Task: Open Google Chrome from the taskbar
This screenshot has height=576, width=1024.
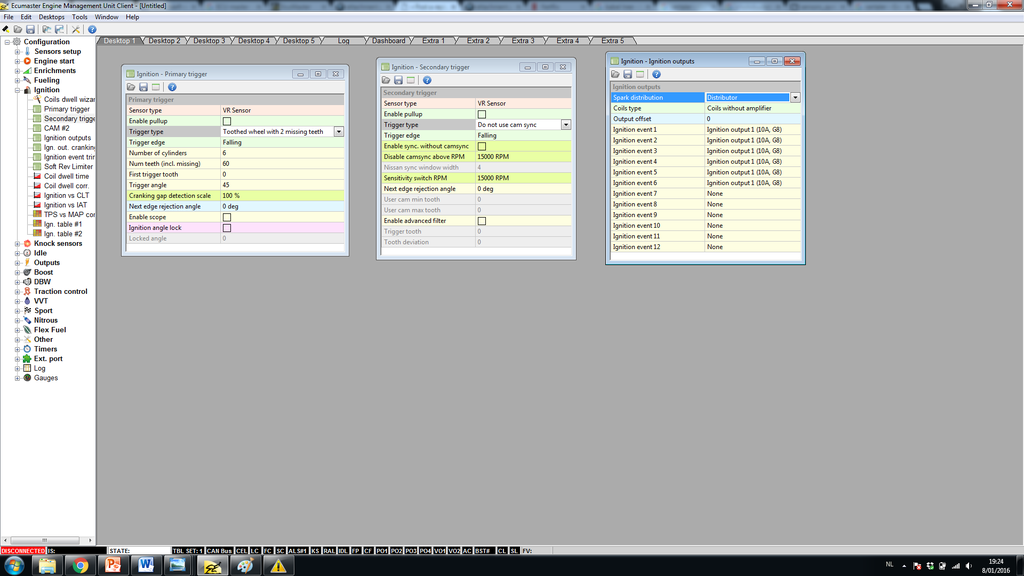Action: (79, 565)
